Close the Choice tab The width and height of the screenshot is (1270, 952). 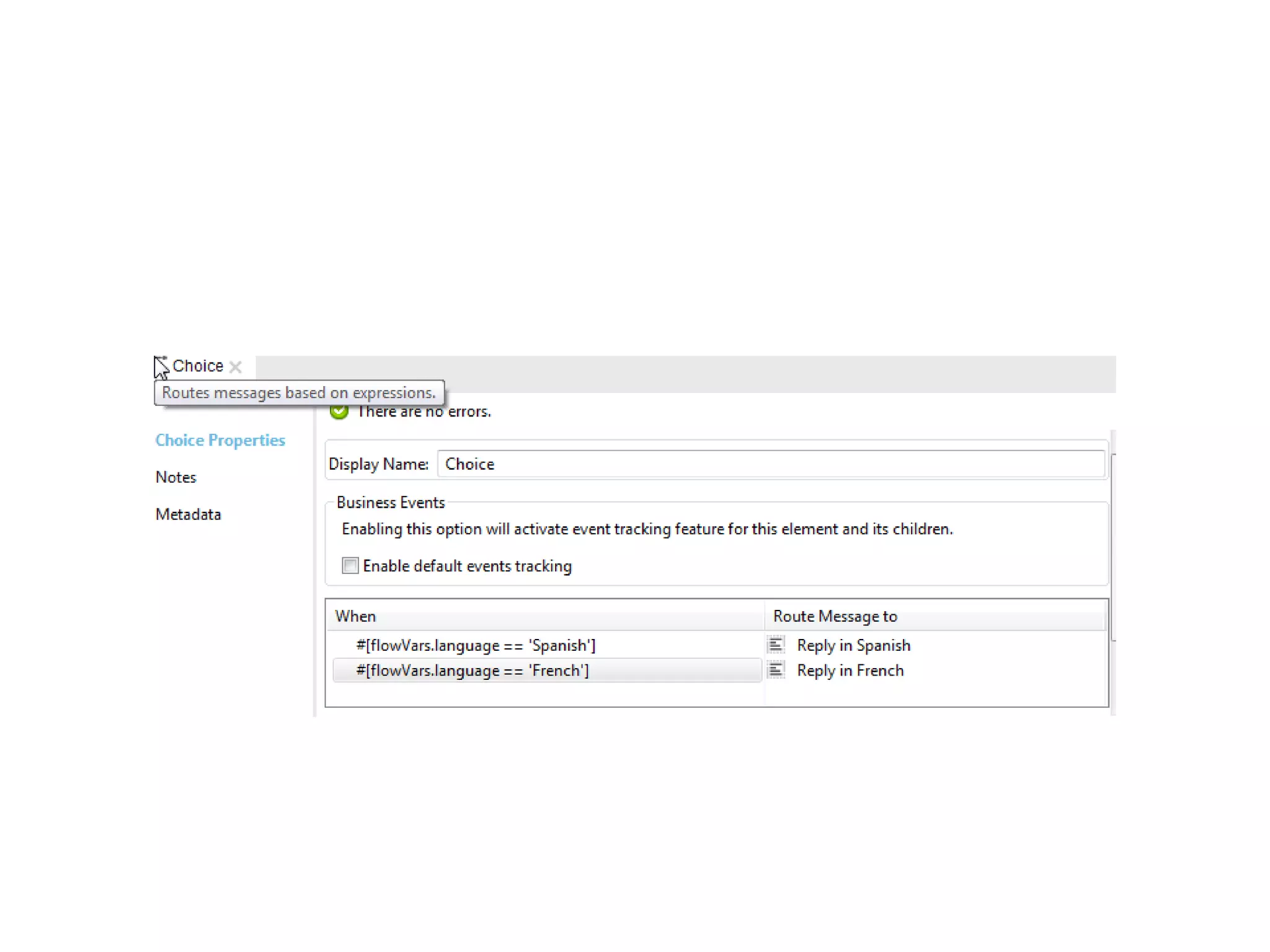click(x=236, y=367)
